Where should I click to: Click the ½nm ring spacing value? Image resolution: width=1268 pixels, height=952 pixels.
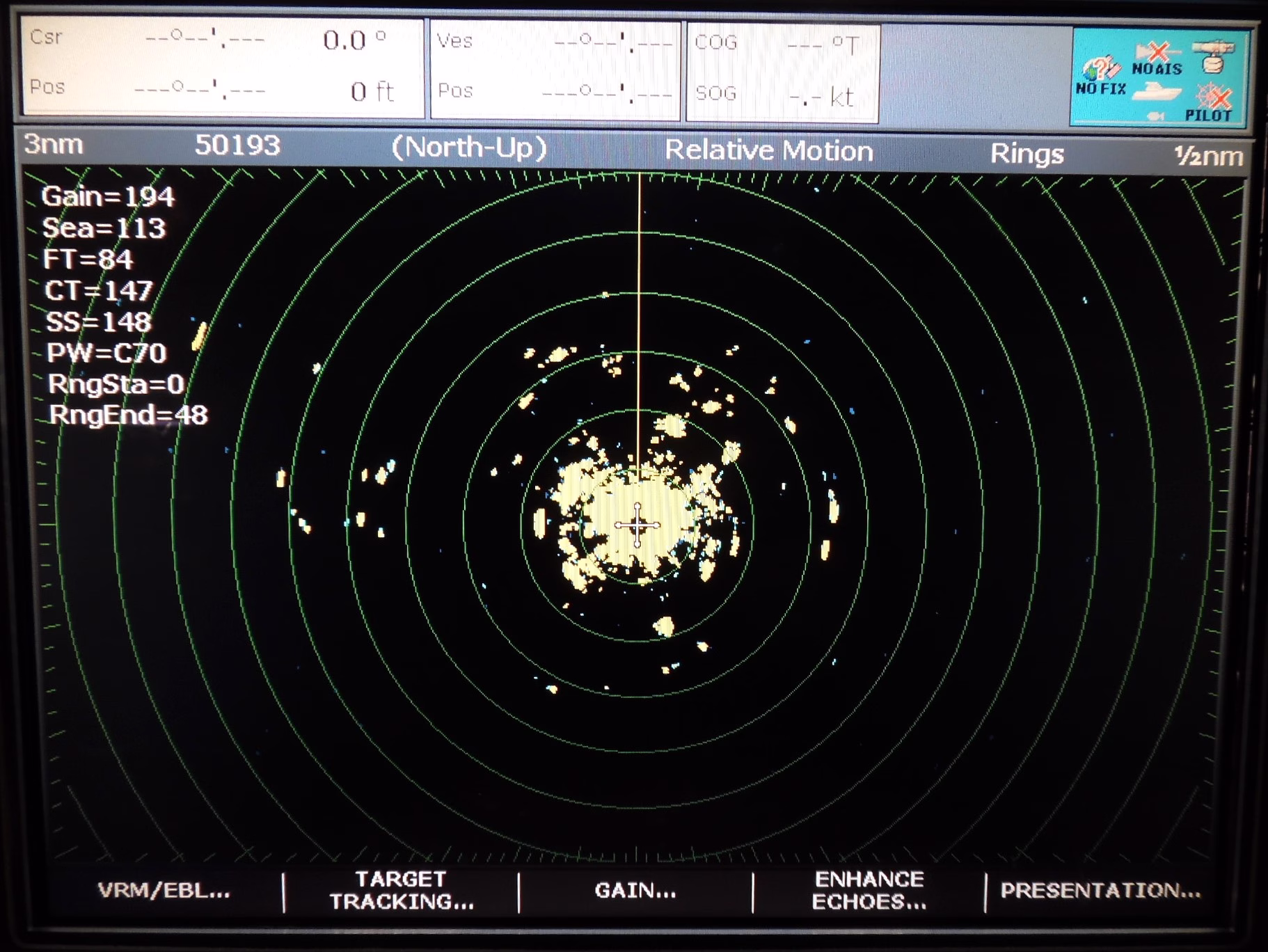1209,157
